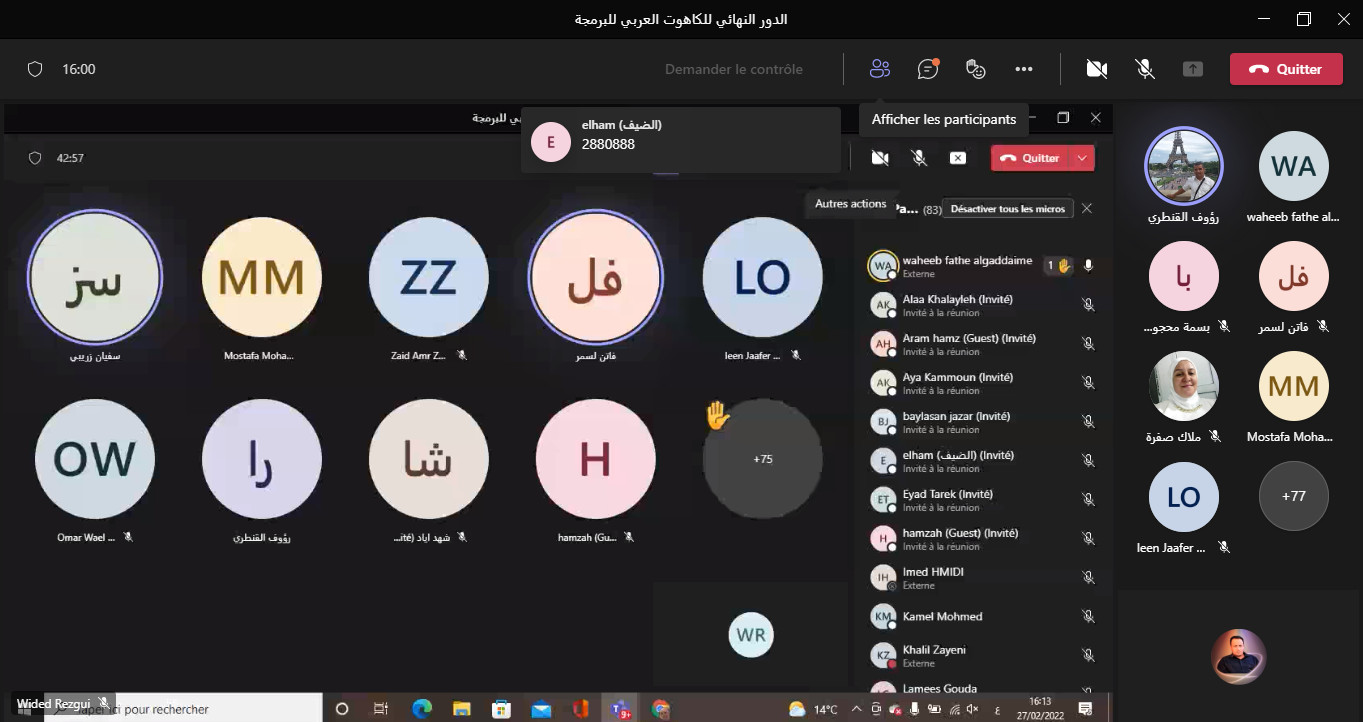
Task: Expand the +75 more participants tile
Action: [x=763, y=459]
